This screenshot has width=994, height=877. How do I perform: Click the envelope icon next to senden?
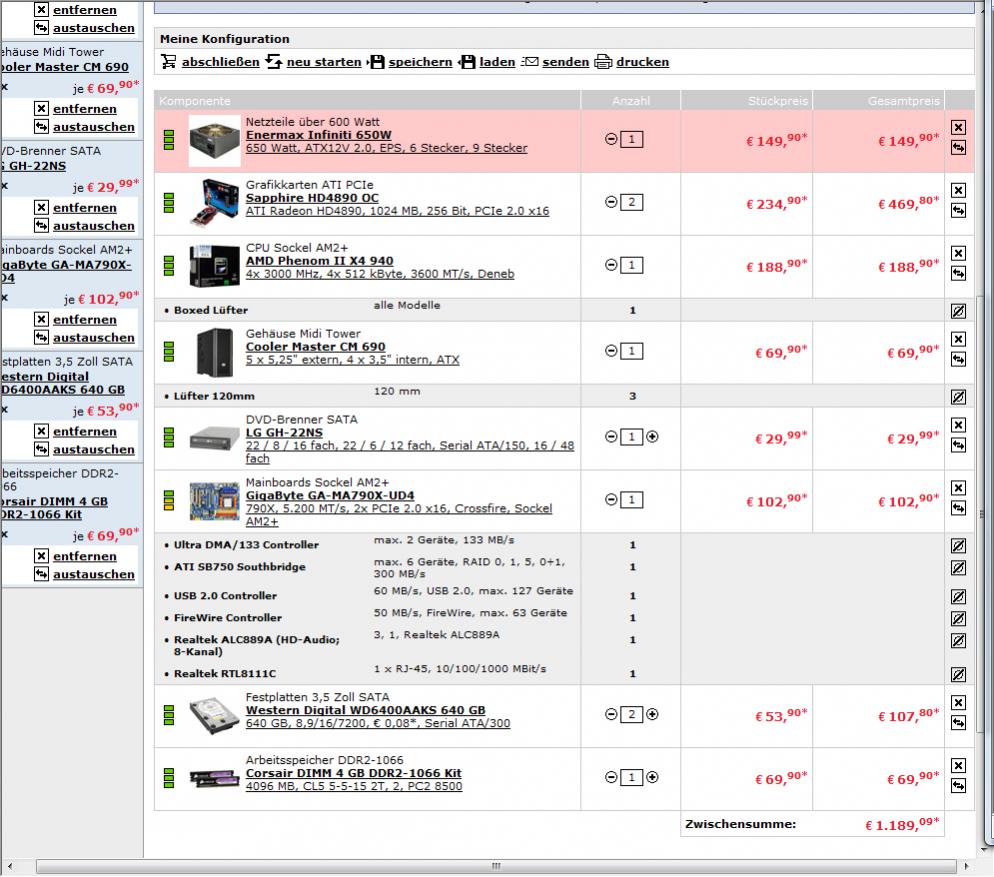pyautogui.click(x=530, y=62)
